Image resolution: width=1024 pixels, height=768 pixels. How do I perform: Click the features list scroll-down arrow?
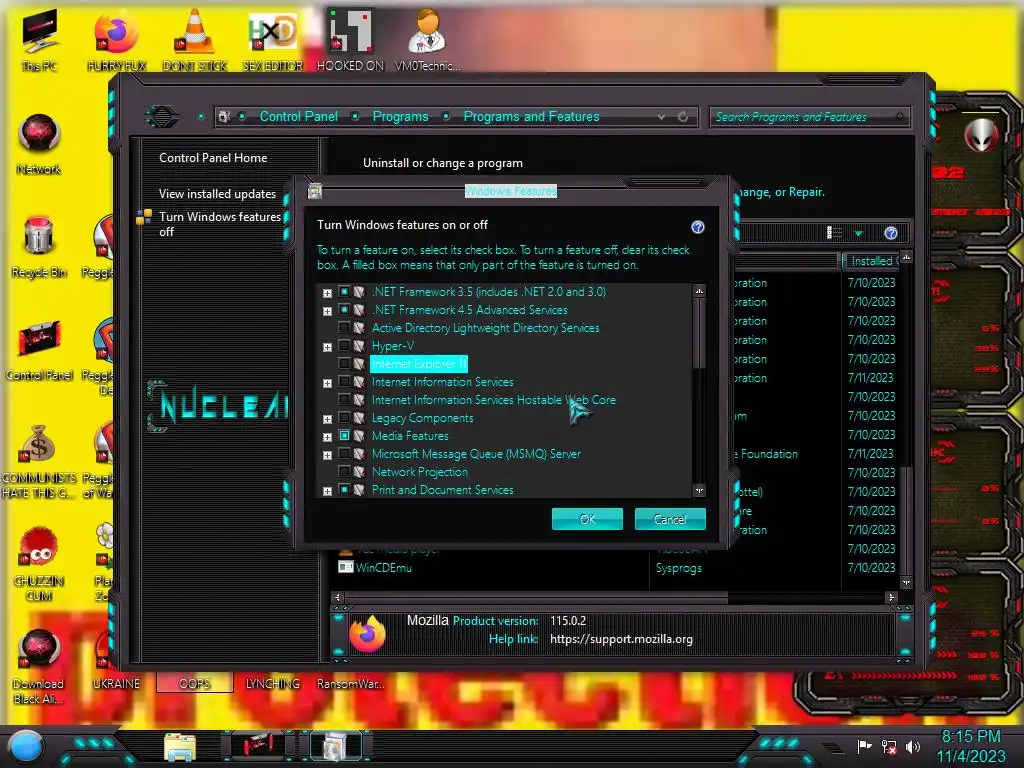coord(699,490)
